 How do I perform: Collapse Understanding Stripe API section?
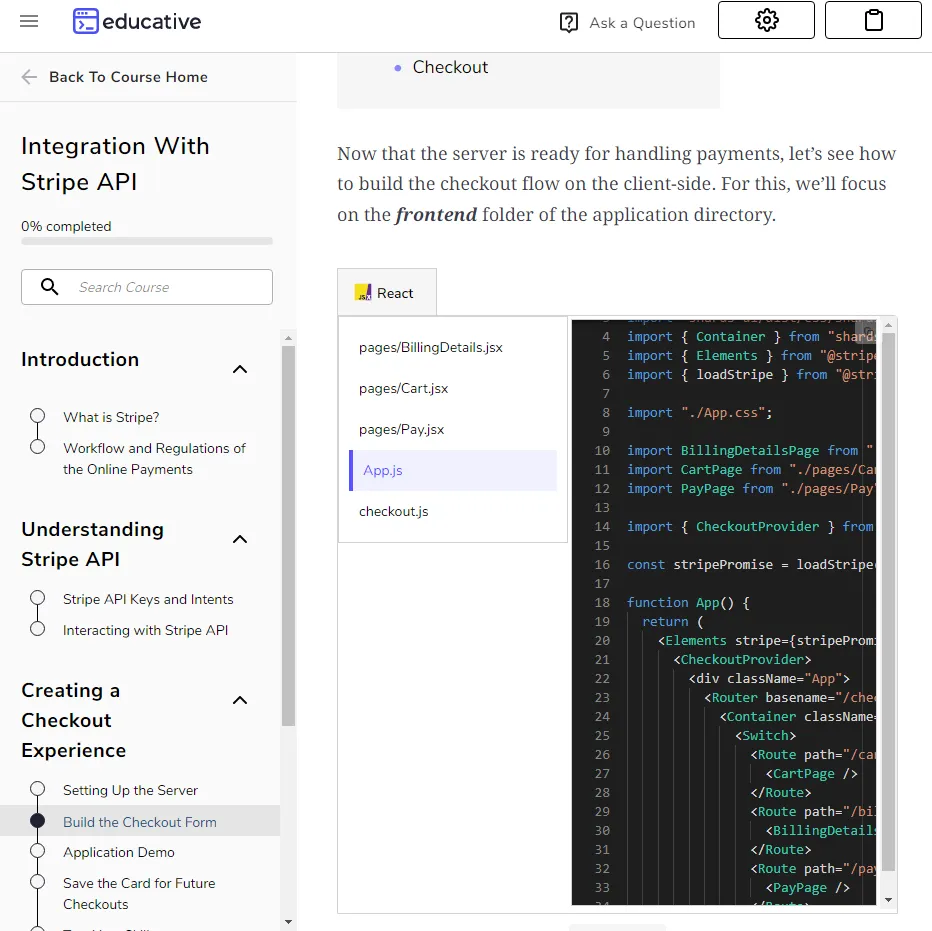pos(240,539)
